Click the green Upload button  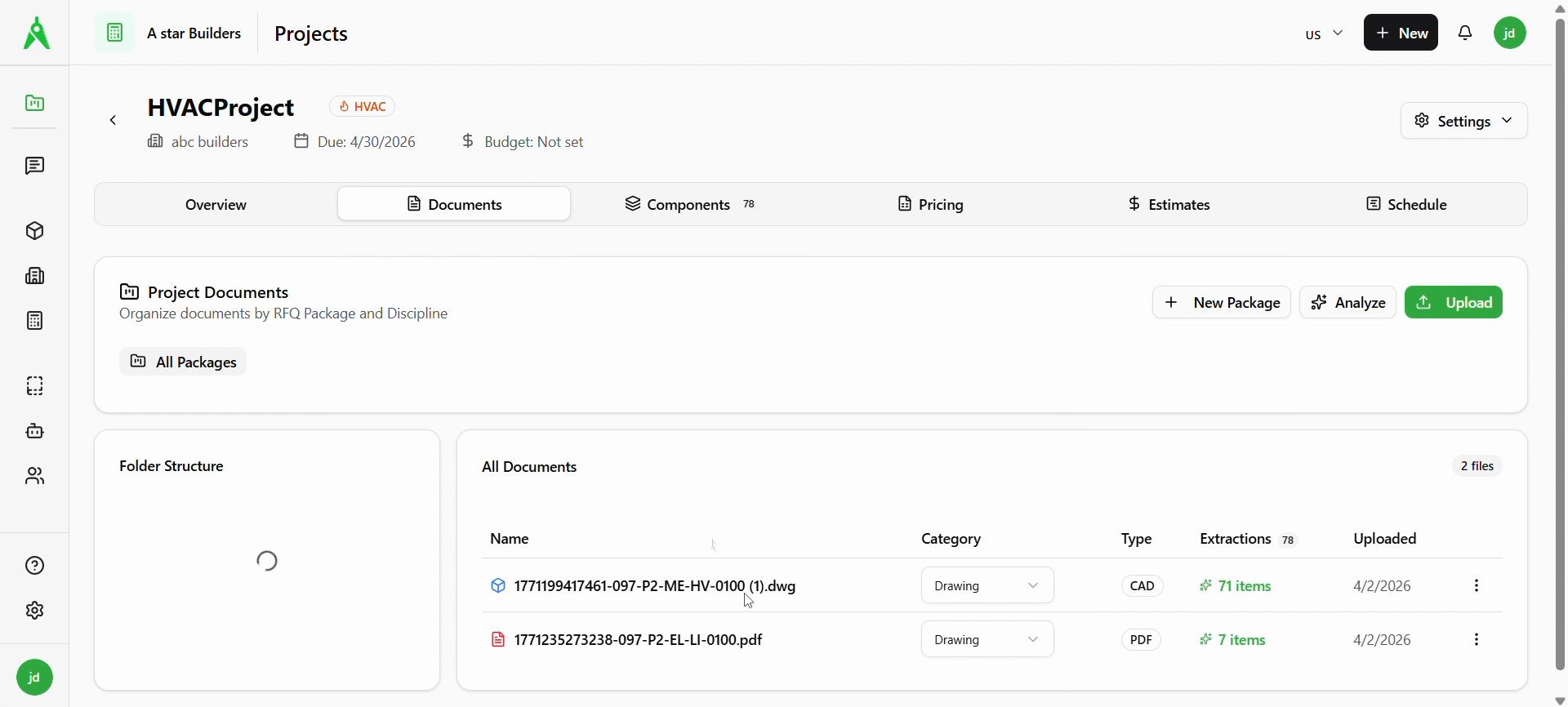coord(1453,302)
